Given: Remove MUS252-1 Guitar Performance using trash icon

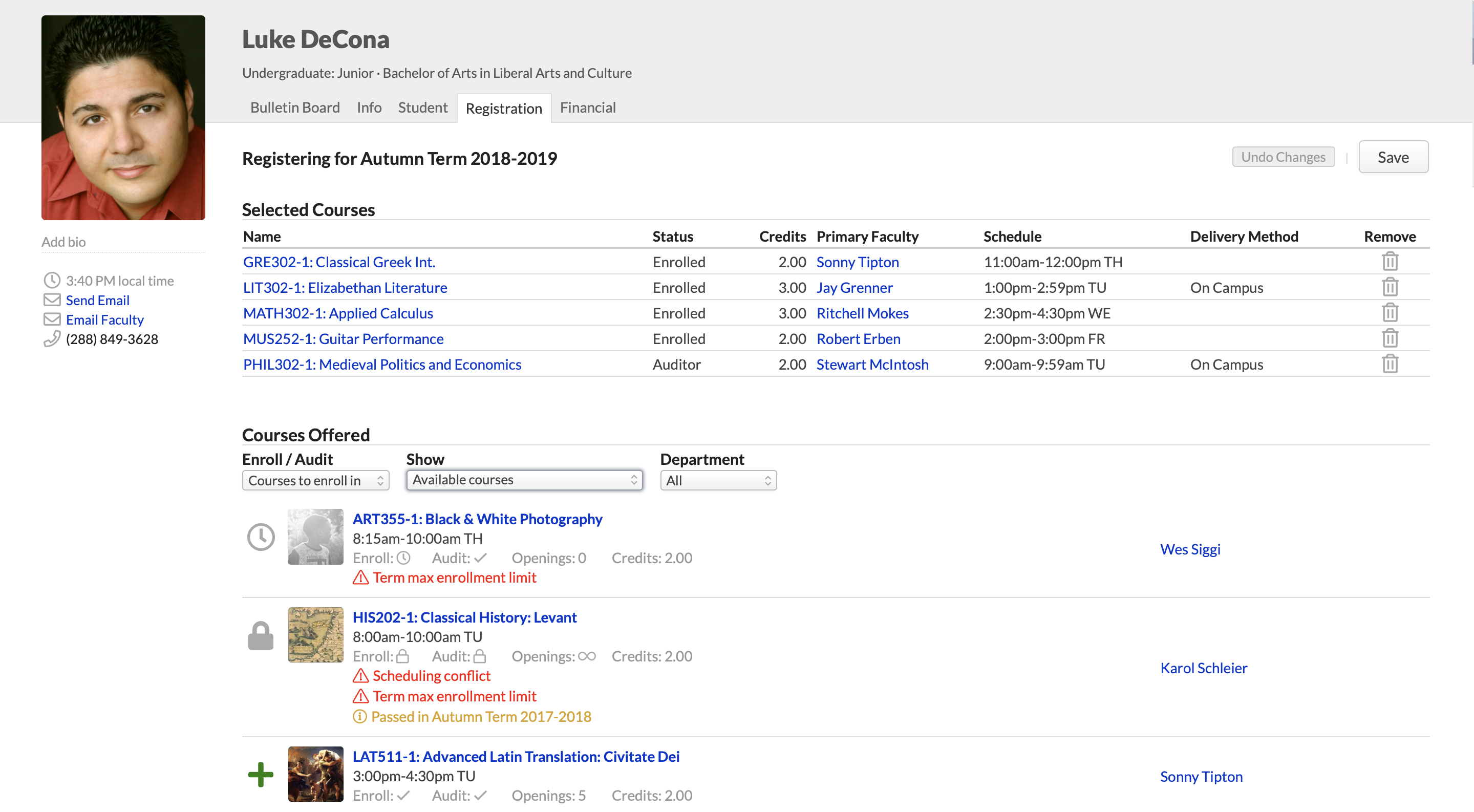Looking at the screenshot, I should point(1390,339).
